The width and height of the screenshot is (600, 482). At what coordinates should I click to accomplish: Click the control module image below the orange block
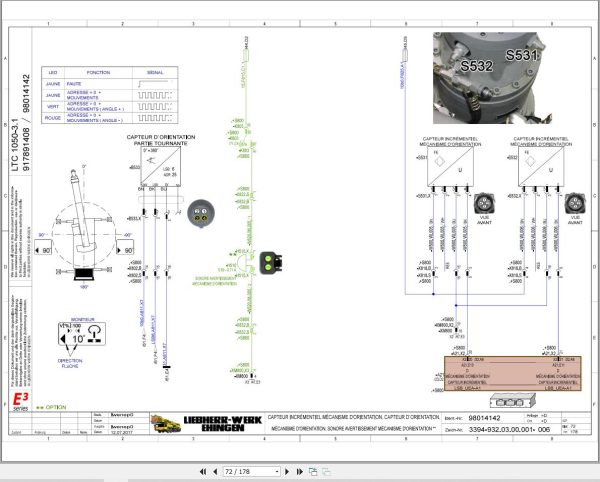tap(513, 401)
